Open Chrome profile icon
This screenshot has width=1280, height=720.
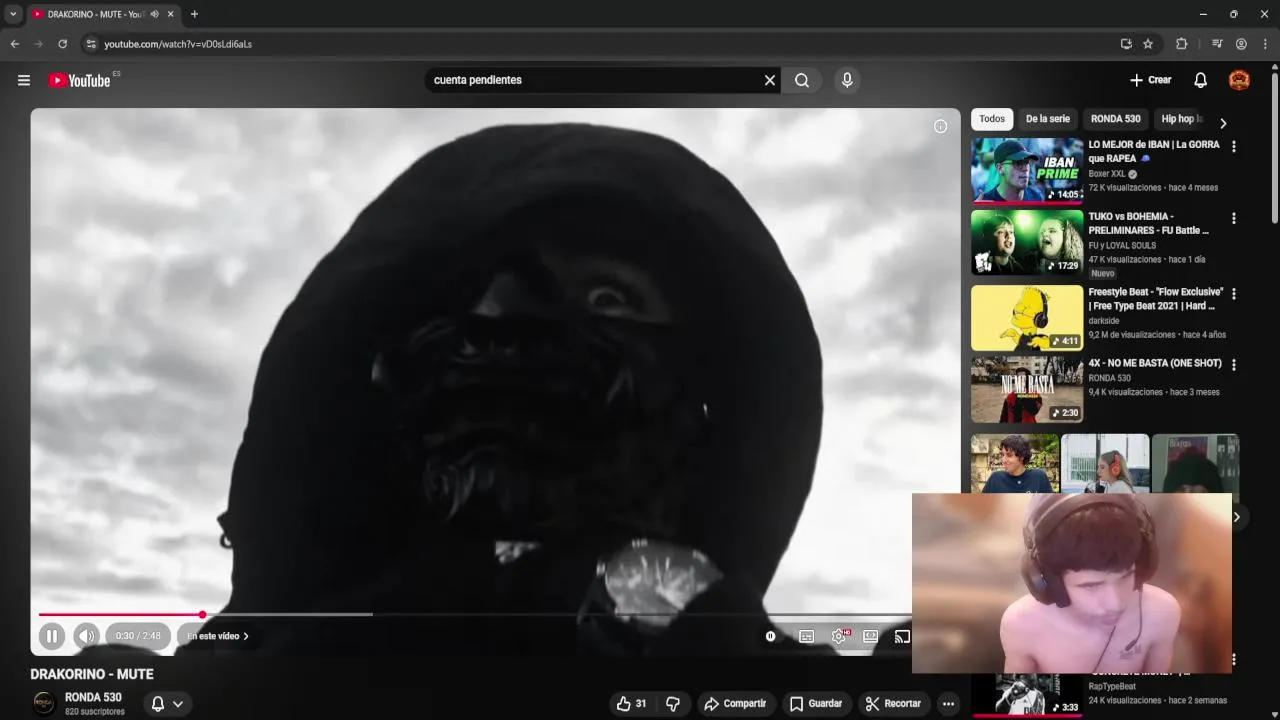click(1241, 44)
